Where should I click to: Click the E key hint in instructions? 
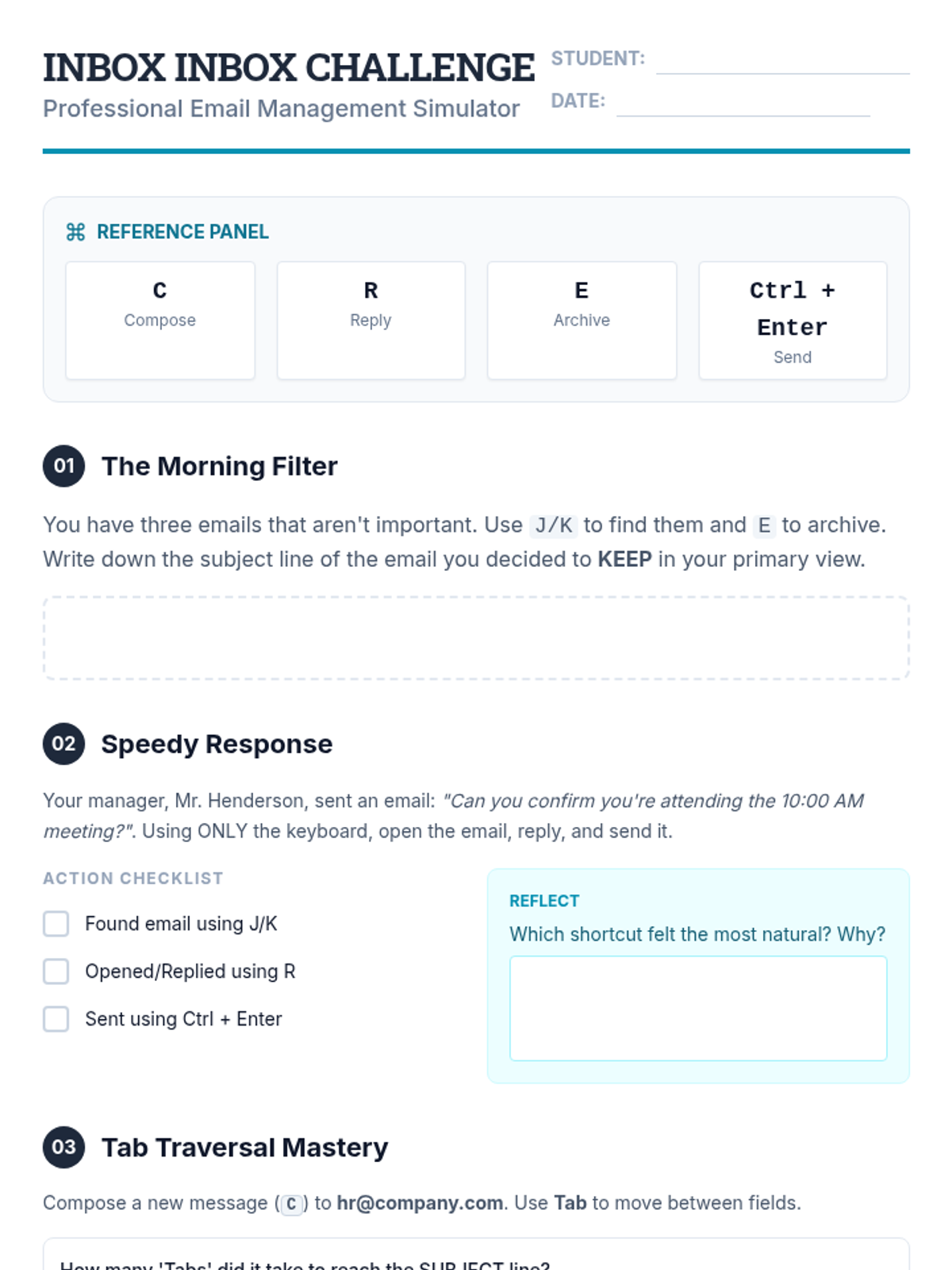tap(764, 525)
